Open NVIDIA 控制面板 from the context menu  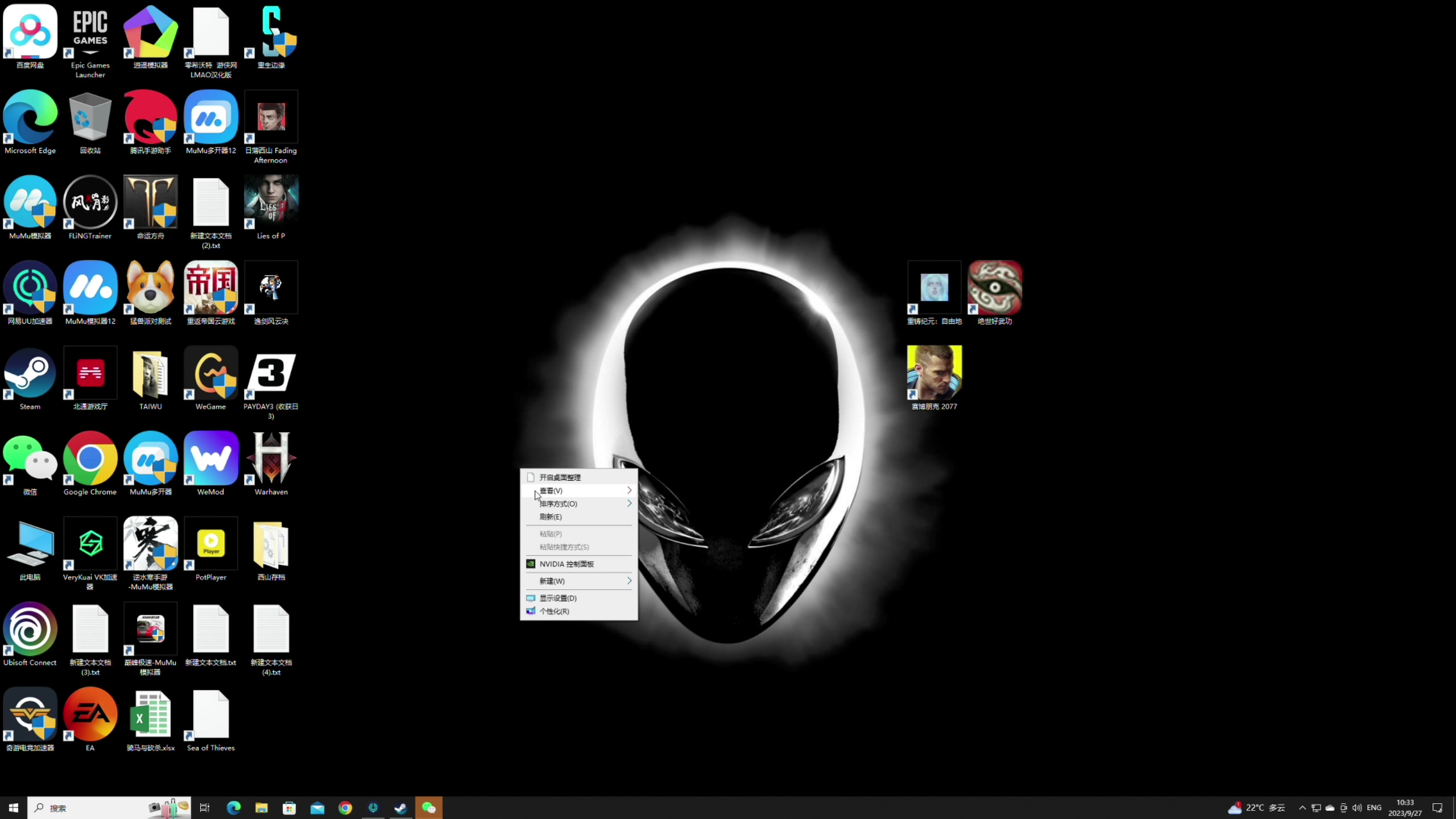click(x=578, y=564)
